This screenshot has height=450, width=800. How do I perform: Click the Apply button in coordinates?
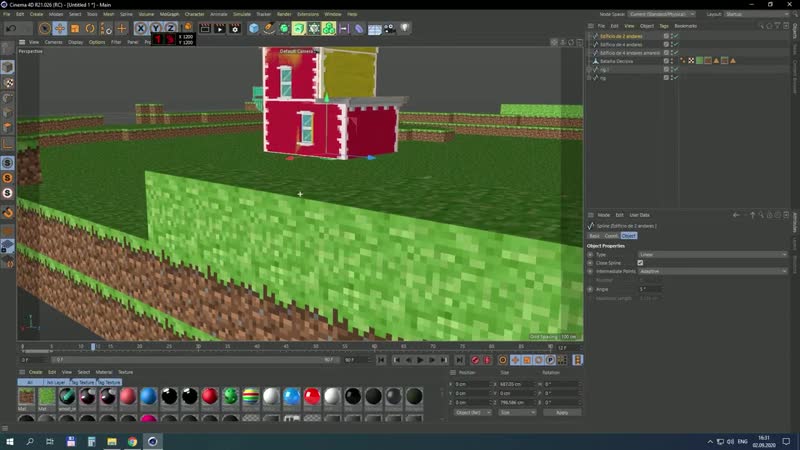click(x=562, y=412)
